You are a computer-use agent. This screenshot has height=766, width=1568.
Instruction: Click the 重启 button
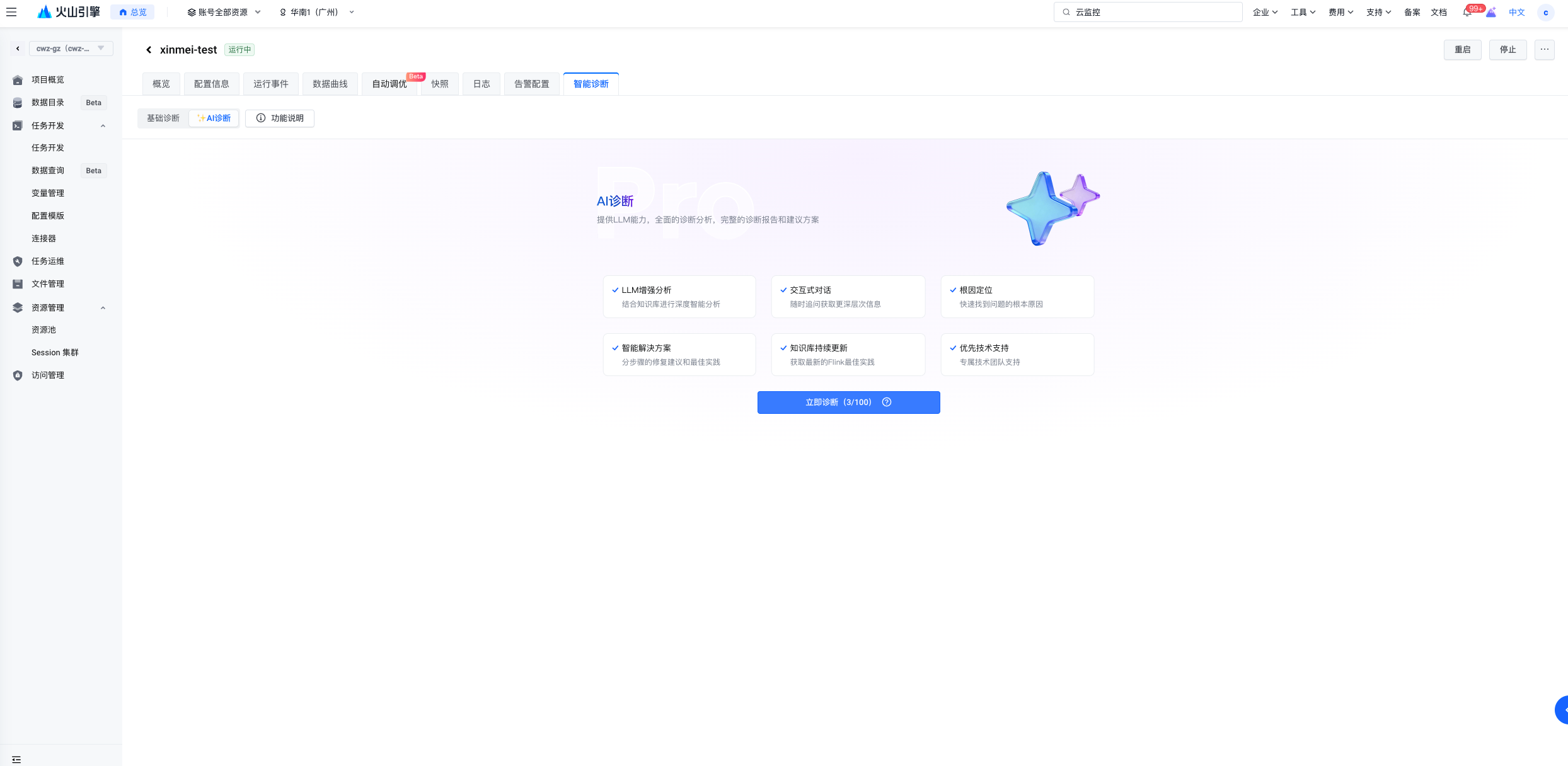tap(1462, 50)
